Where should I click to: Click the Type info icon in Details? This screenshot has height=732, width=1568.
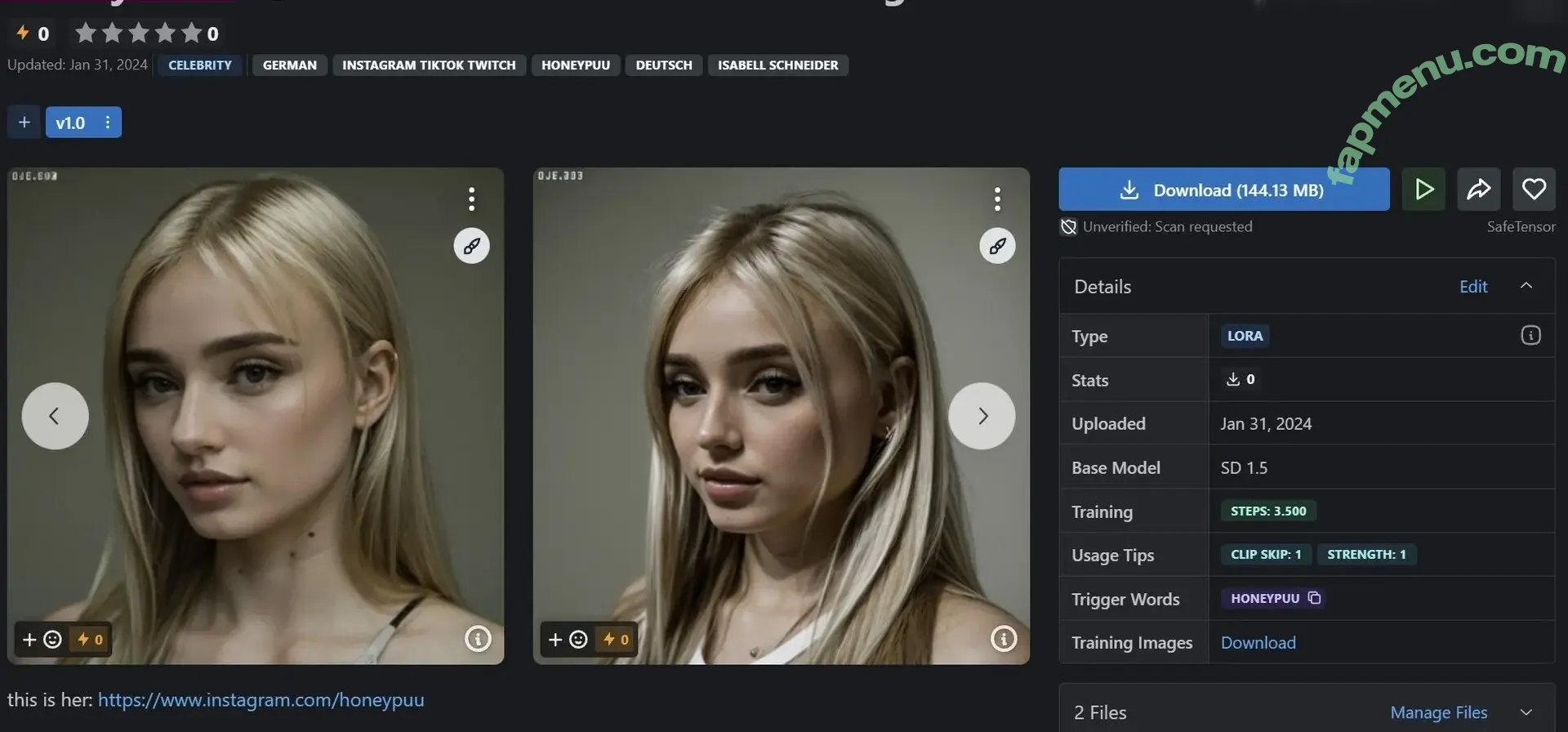click(1530, 336)
